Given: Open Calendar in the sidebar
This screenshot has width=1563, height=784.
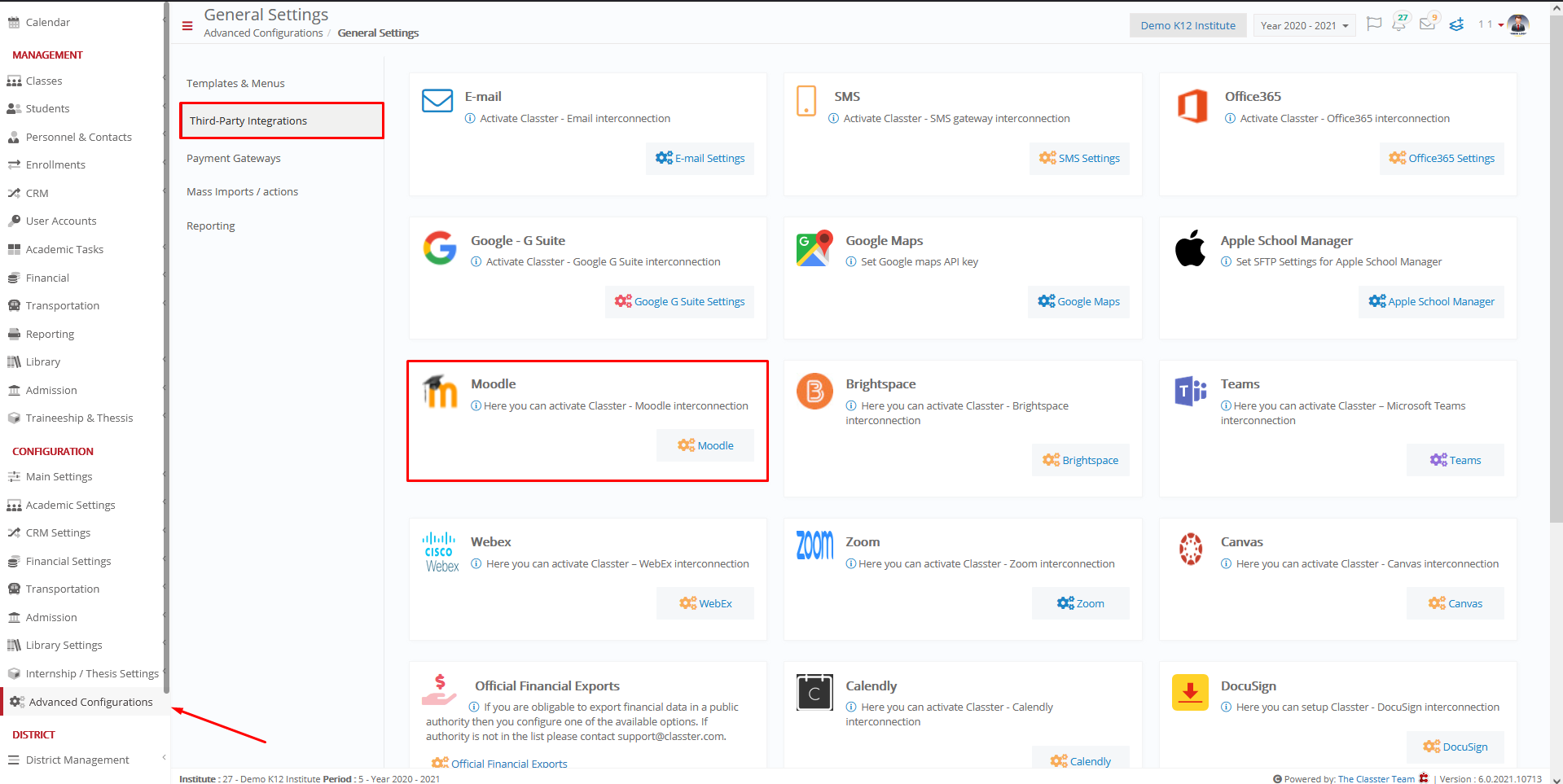Looking at the screenshot, I should [x=47, y=22].
